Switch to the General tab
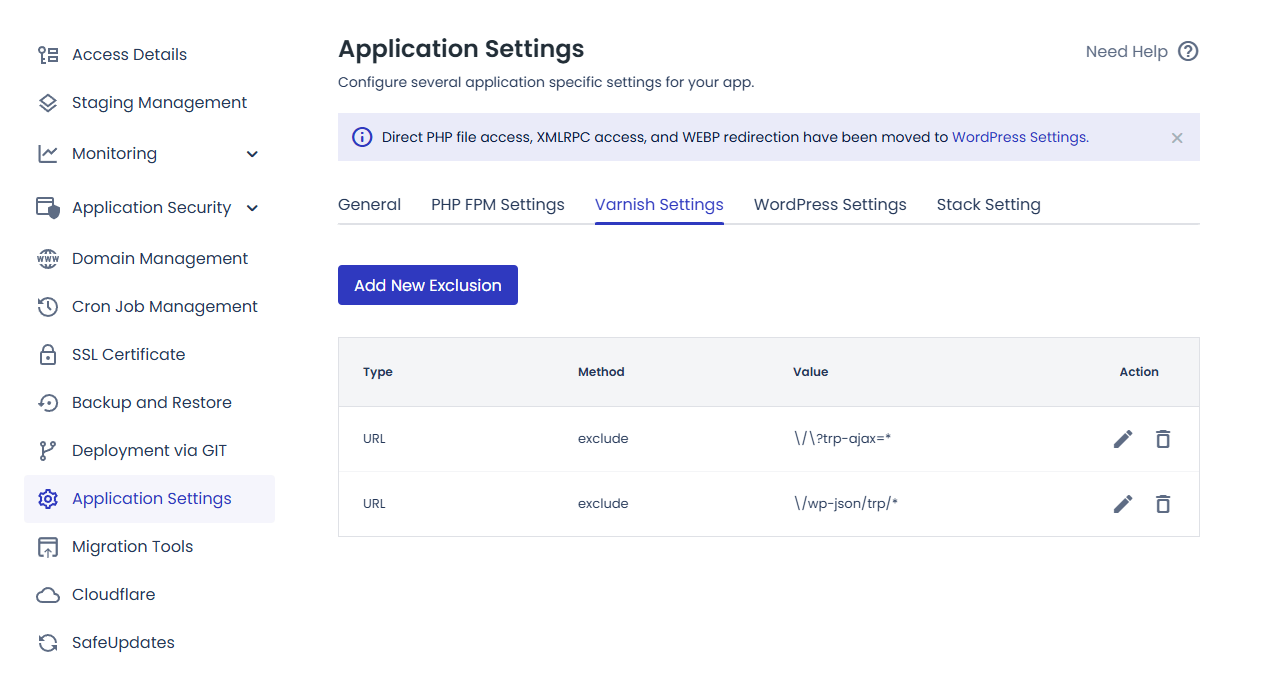 click(x=369, y=205)
